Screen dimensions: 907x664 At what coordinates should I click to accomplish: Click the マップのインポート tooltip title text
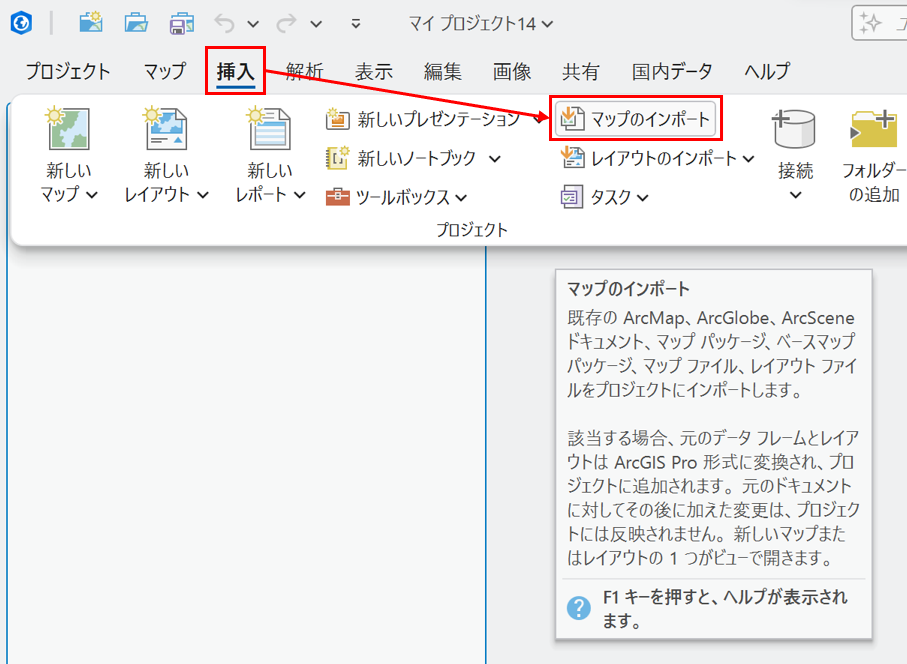628,289
